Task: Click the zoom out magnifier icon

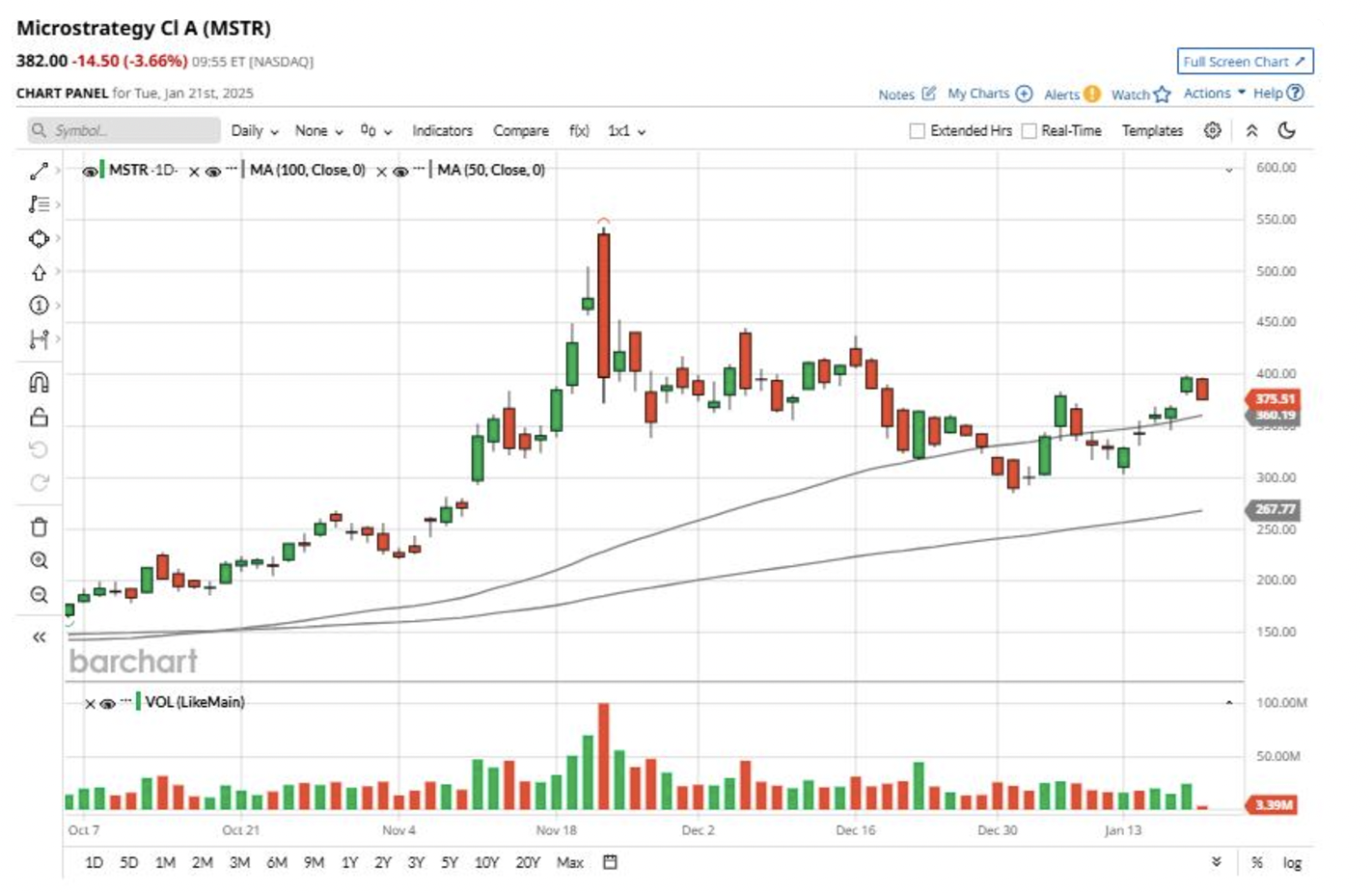Action: pyautogui.click(x=39, y=595)
